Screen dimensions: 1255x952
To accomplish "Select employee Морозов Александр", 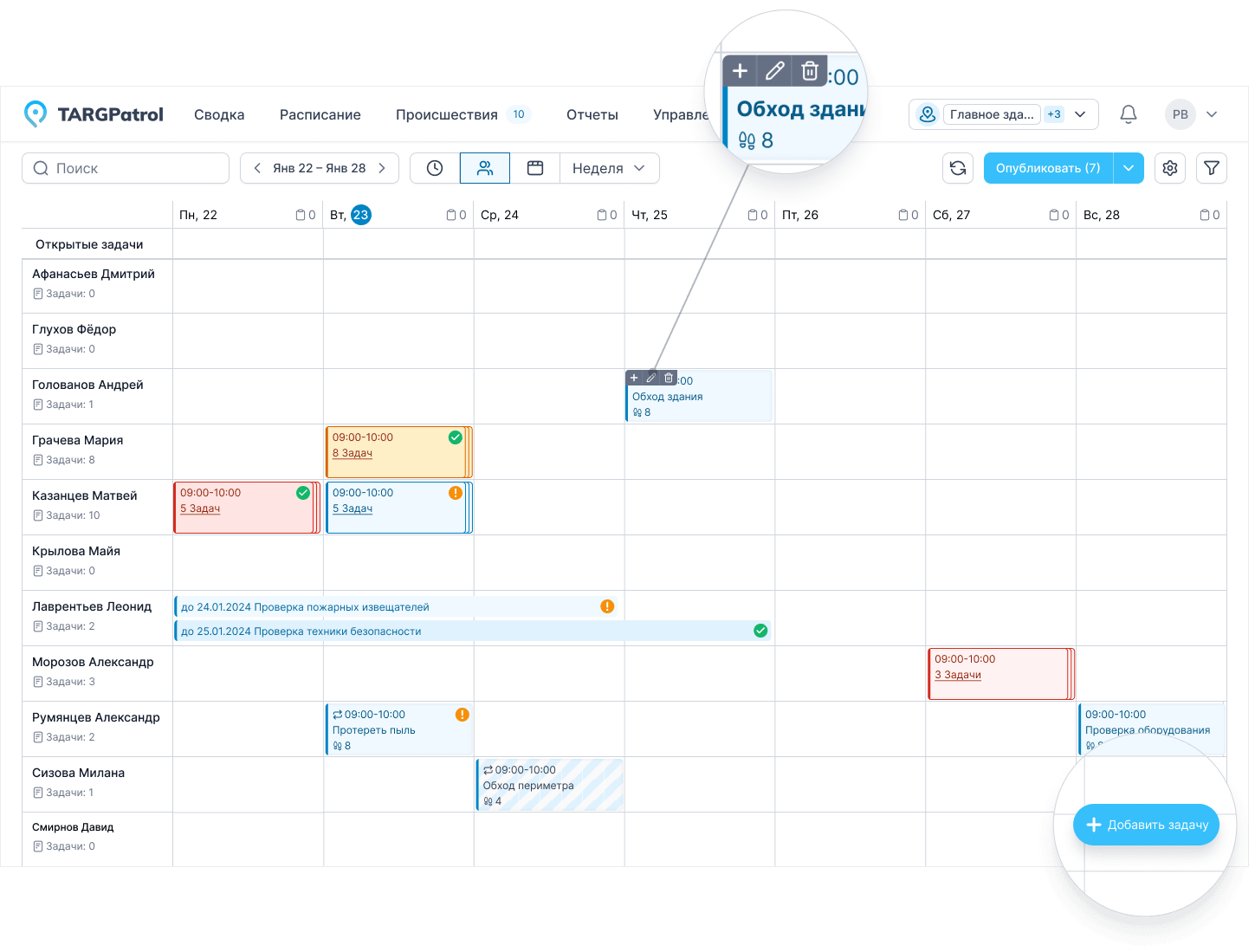I will click(x=93, y=662).
